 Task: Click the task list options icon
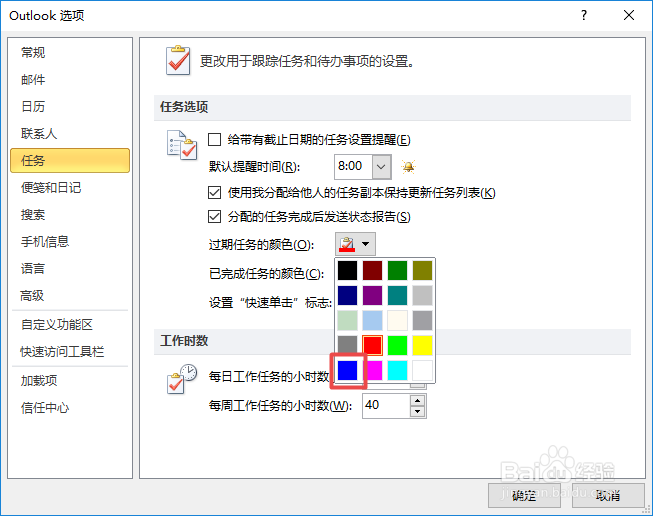(182, 145)
